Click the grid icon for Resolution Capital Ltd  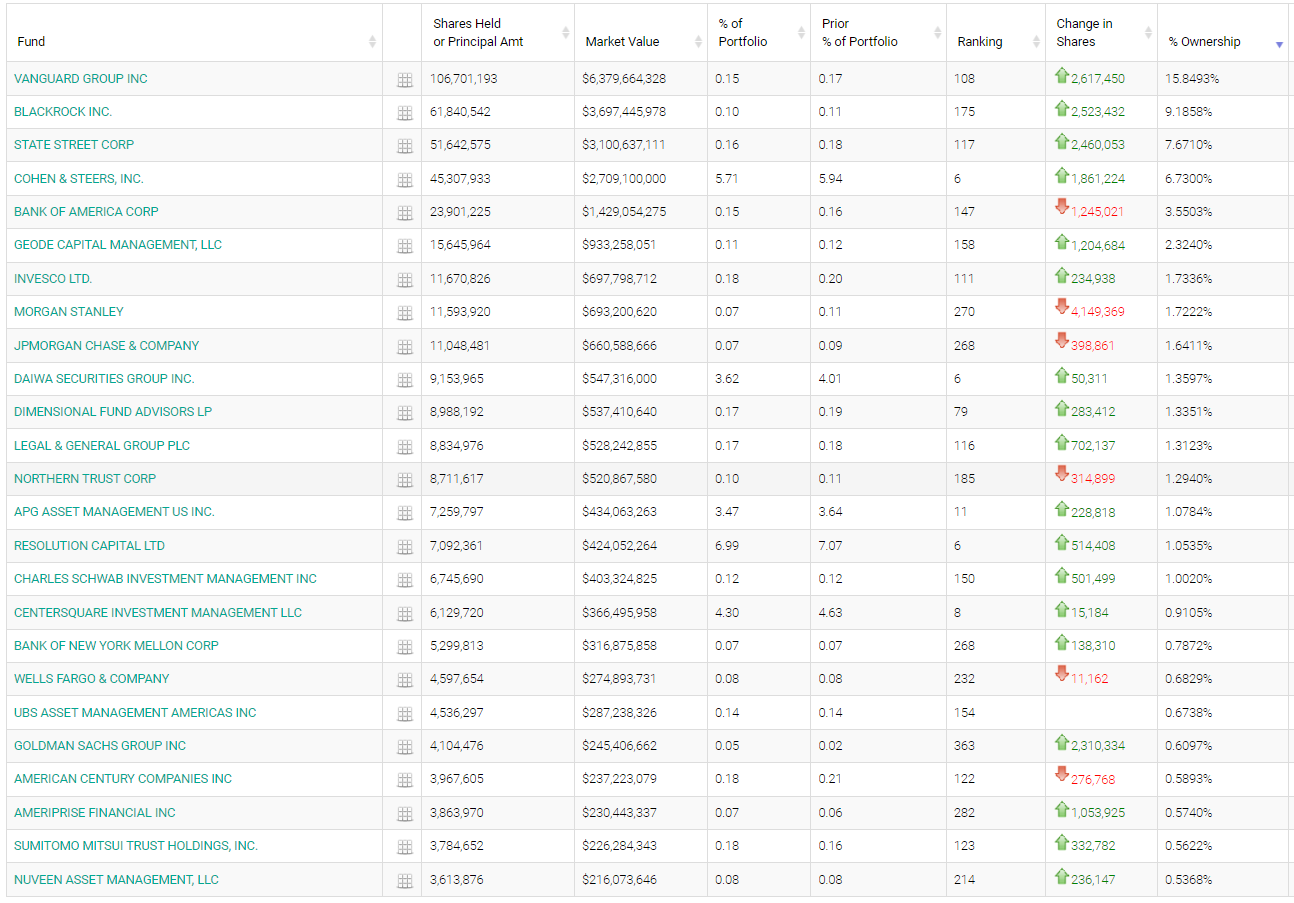(x=405, y=547)
